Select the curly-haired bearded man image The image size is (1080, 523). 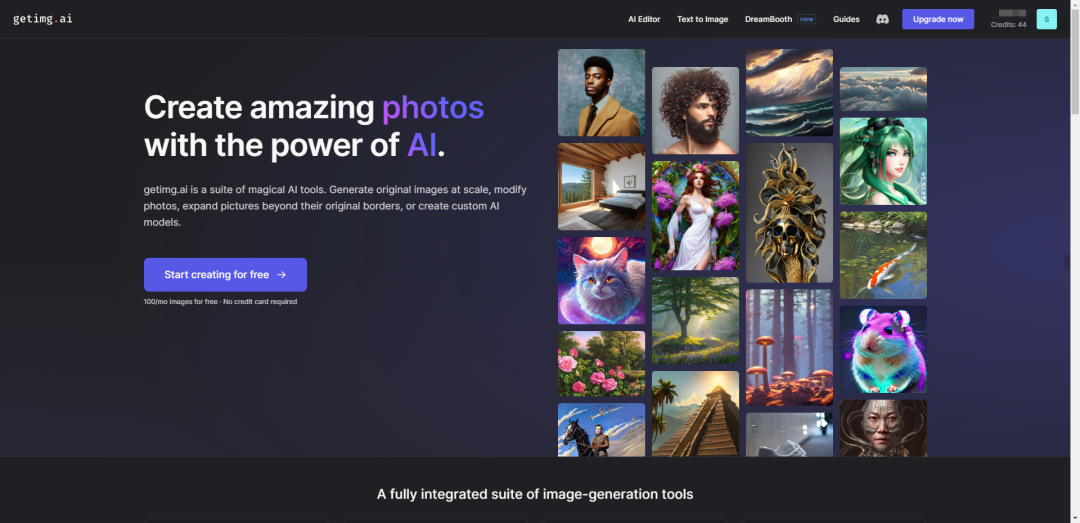(x=695, y=110)
